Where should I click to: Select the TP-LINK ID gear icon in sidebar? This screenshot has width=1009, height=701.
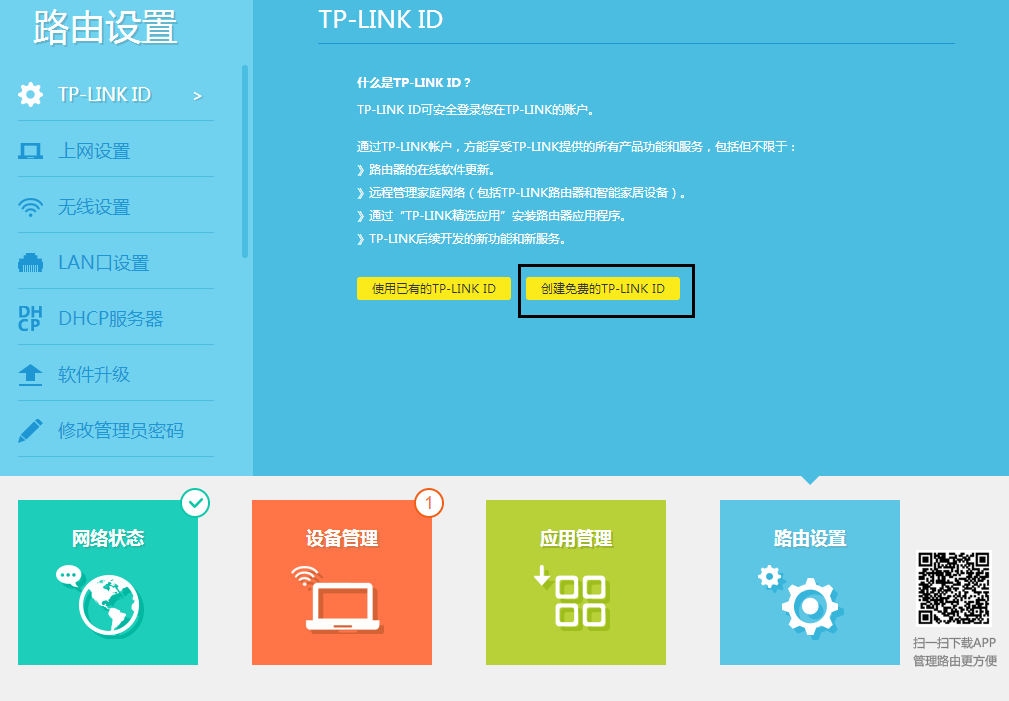tap(31, 94)
